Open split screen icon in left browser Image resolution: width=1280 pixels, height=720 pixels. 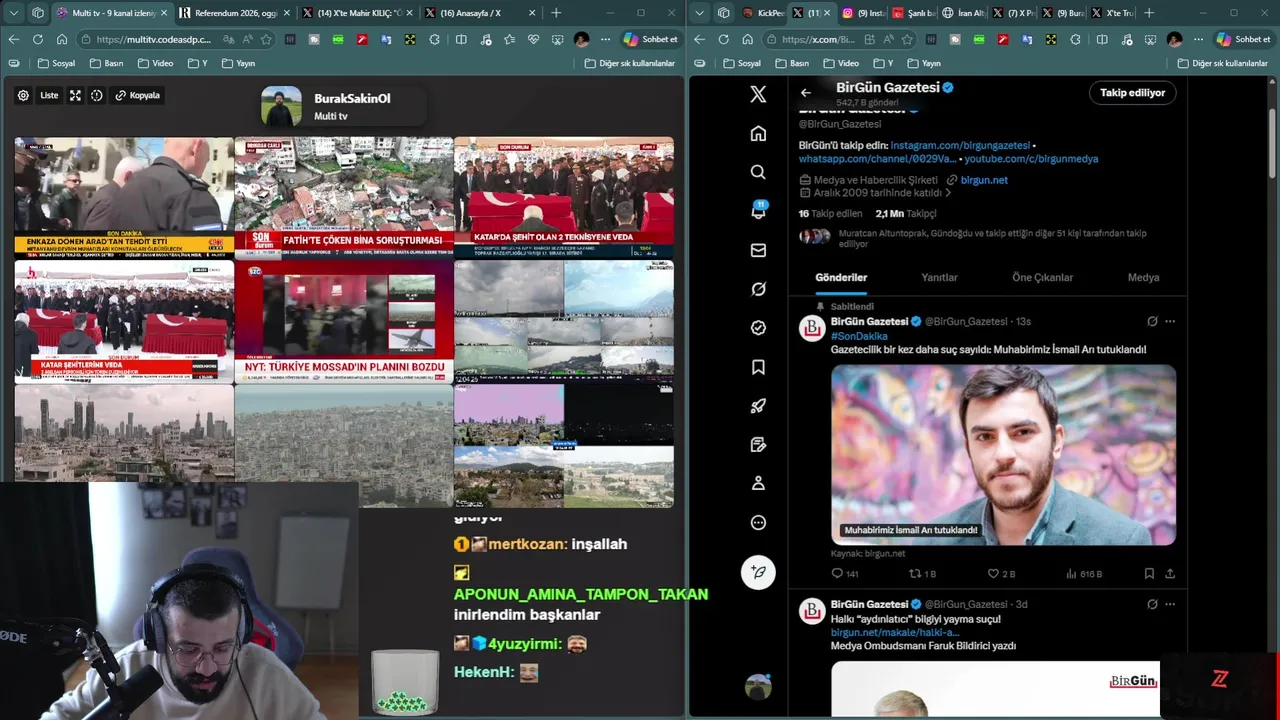coord(461,39)
